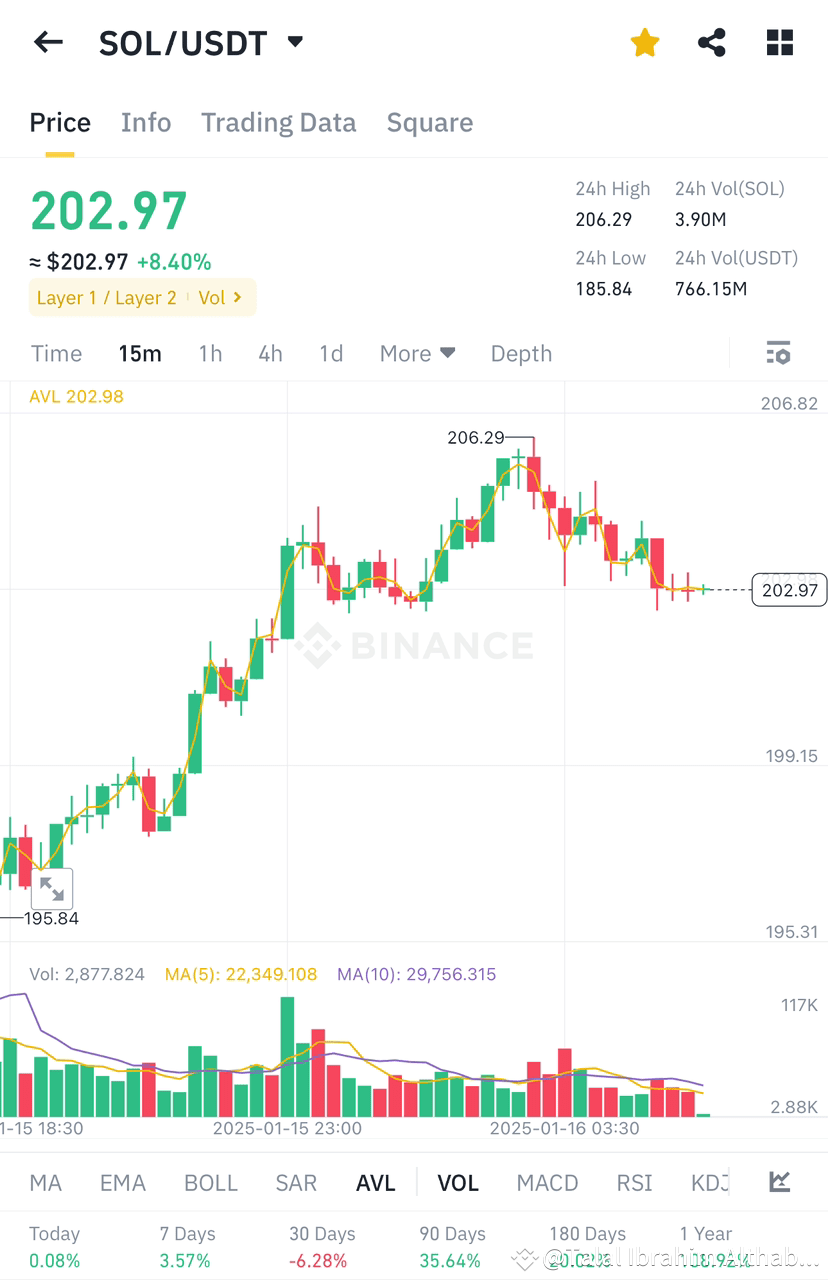Select the 1h timeframe
This screenshot has width=828, height=1280.
point(210,353)
